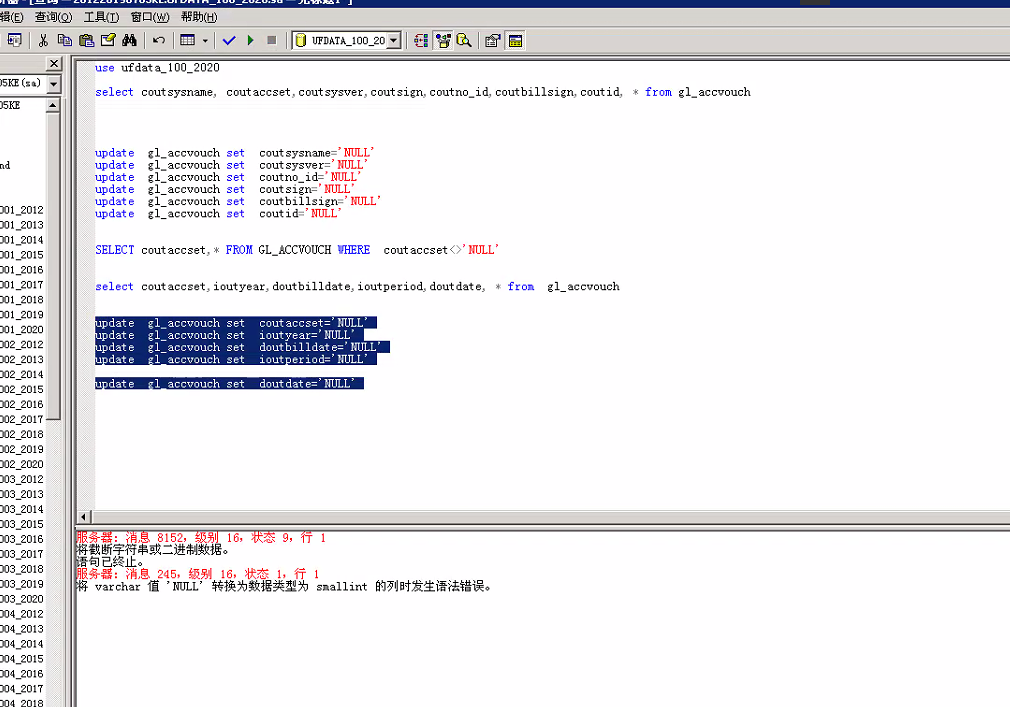
Task: Select database entry ending 001_2016
Action: tap(22, 270)
